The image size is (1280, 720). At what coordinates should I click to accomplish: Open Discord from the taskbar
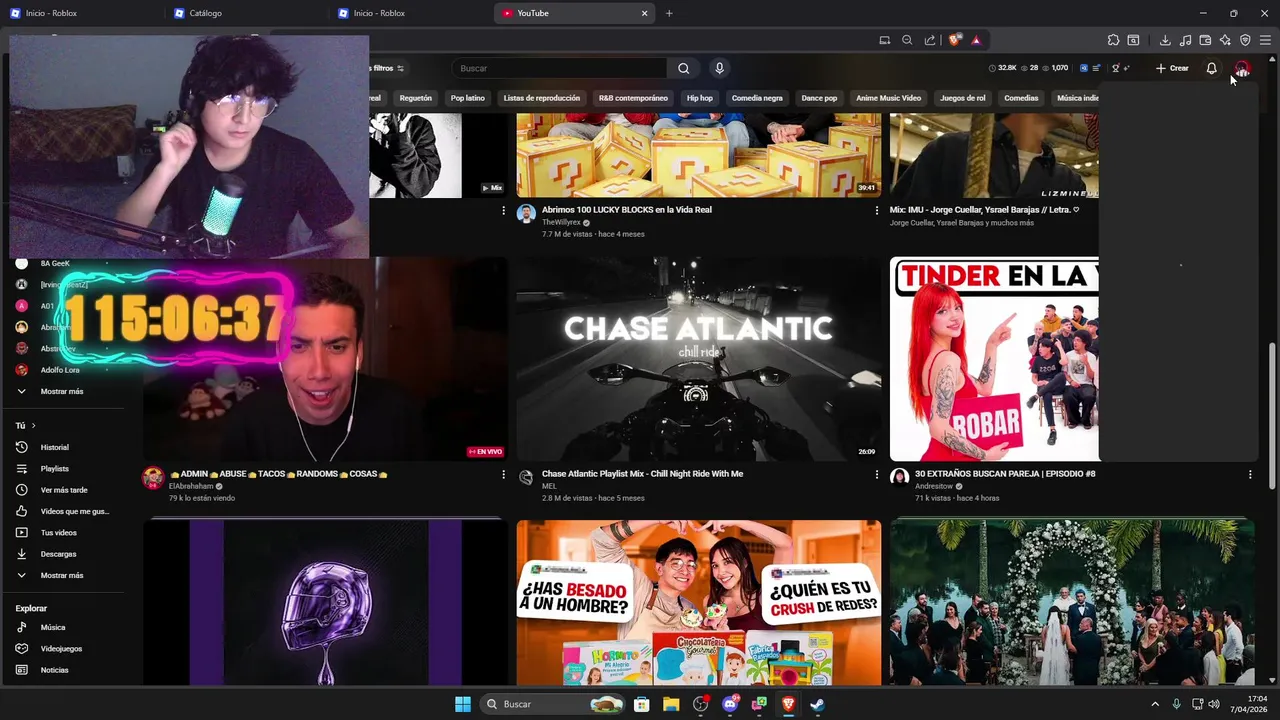730,704
